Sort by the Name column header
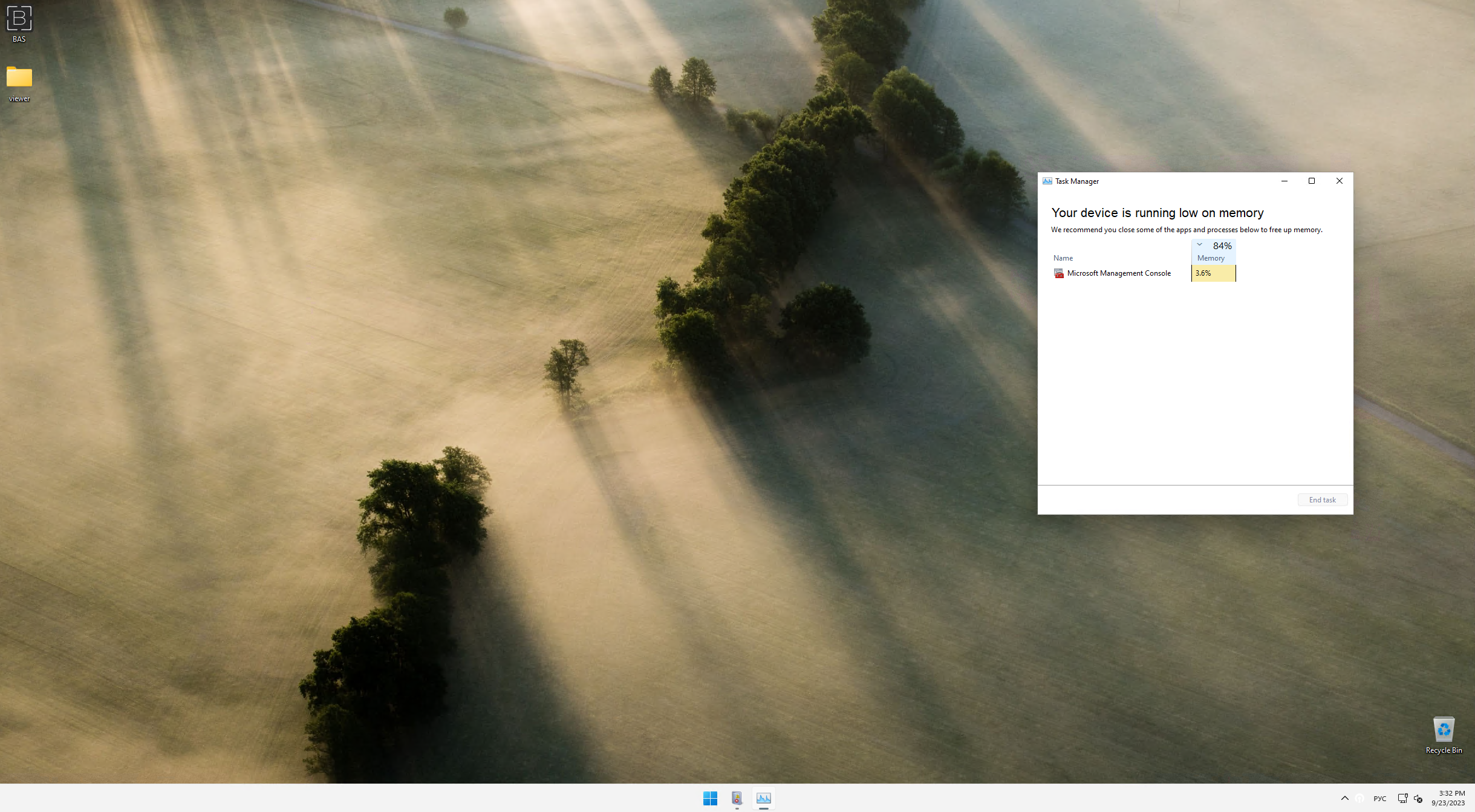The height and width of the screenshot is (812, 1475). click(1063, 258)
